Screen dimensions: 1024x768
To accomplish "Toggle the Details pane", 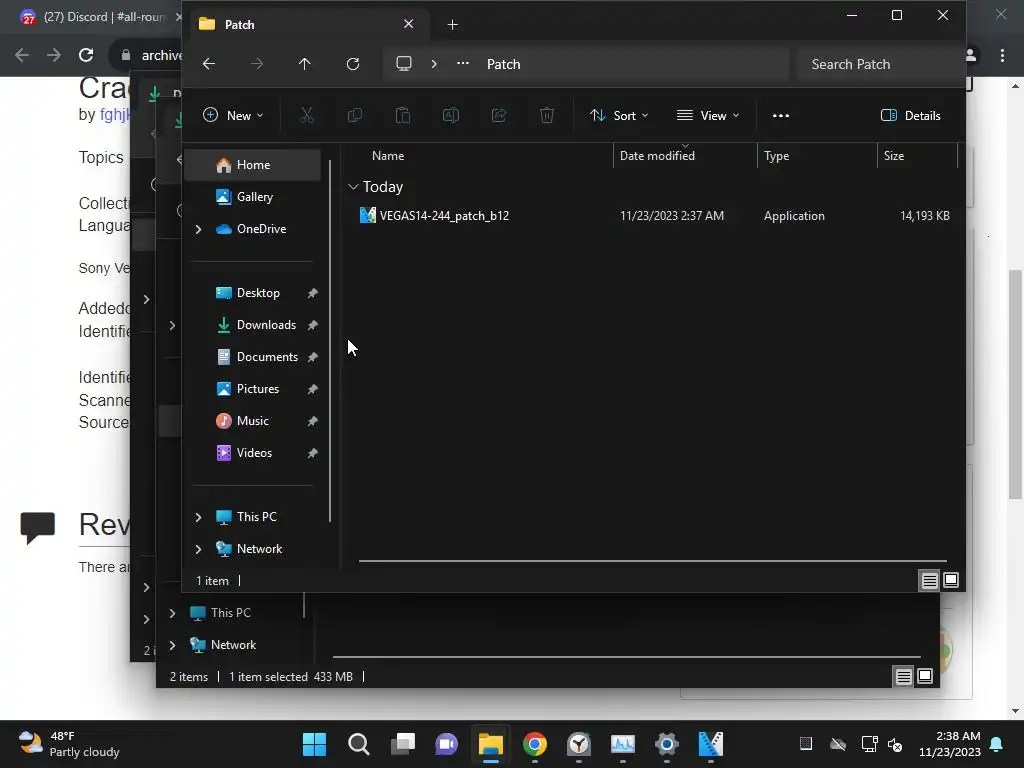I will [910, 116].
